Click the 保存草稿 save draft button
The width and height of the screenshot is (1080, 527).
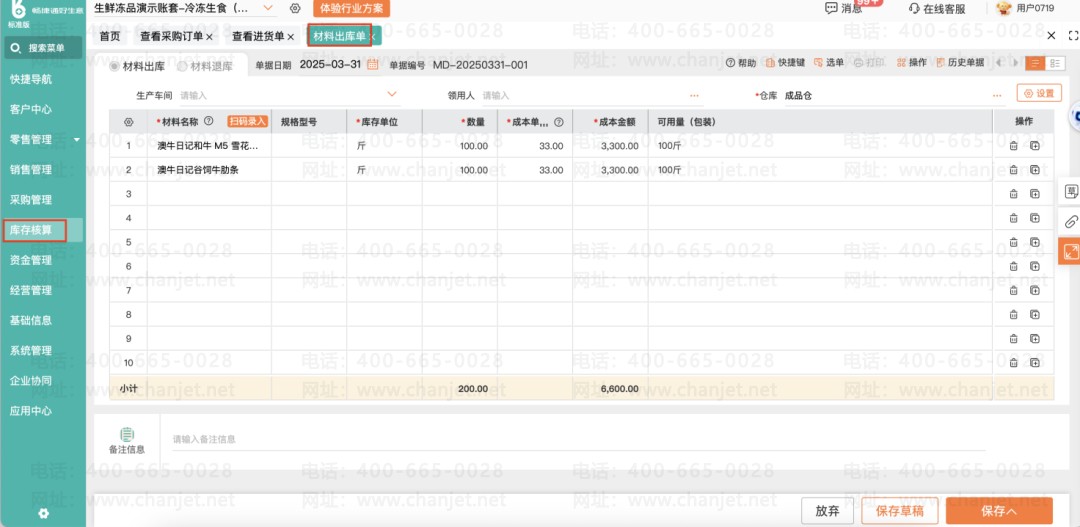(x=900, y=511)
